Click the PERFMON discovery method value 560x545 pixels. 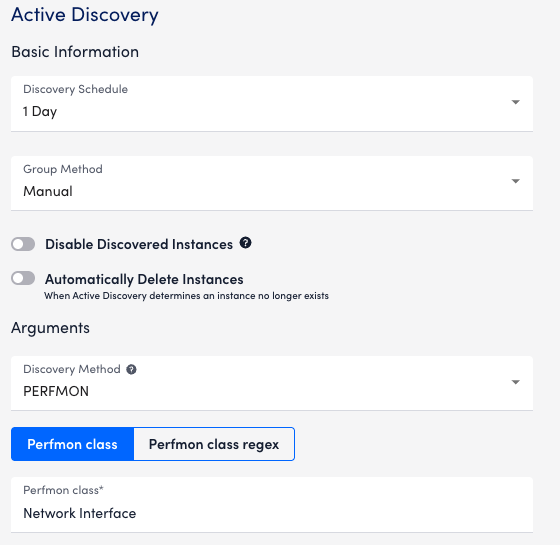(56, 391)
